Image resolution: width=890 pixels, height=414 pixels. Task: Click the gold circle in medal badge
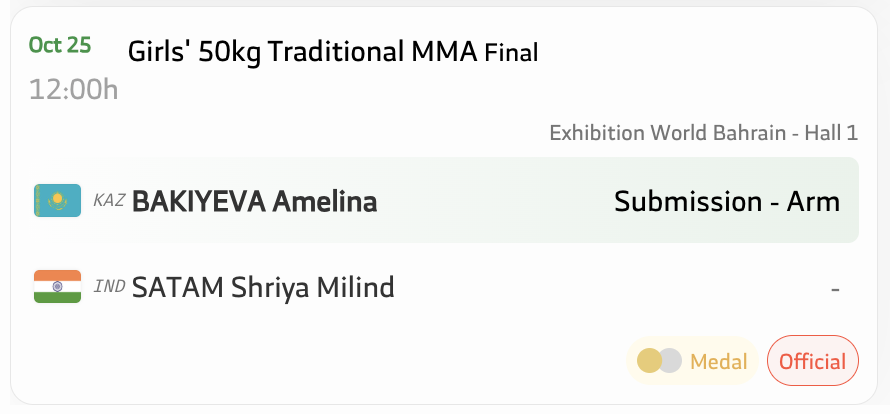[x=649, y=361]
